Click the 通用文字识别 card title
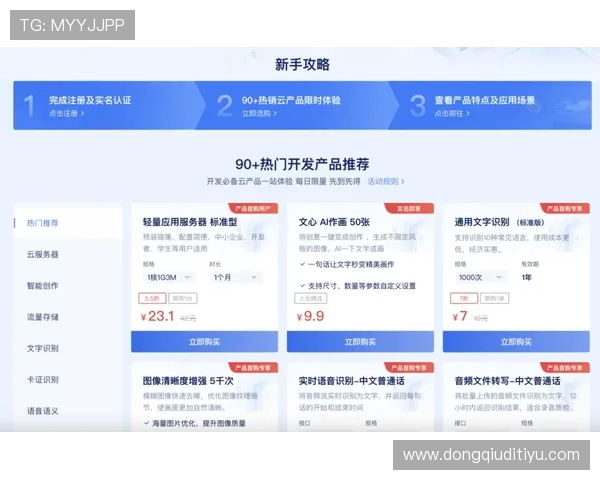This screenshot has height=480, width=600. (499, 222)
